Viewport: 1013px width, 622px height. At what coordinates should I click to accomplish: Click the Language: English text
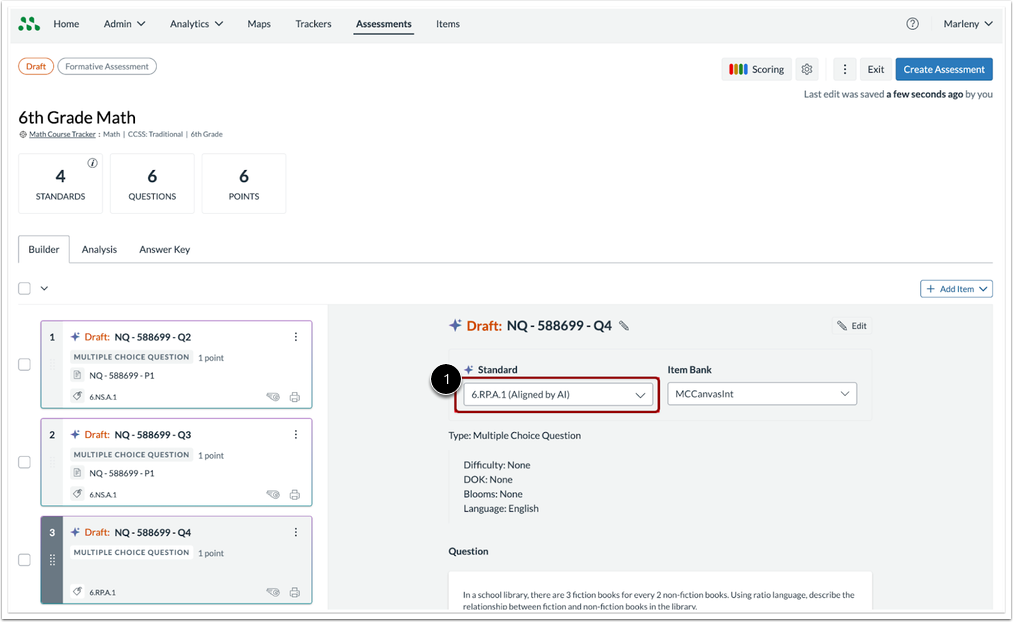(501, 508)
